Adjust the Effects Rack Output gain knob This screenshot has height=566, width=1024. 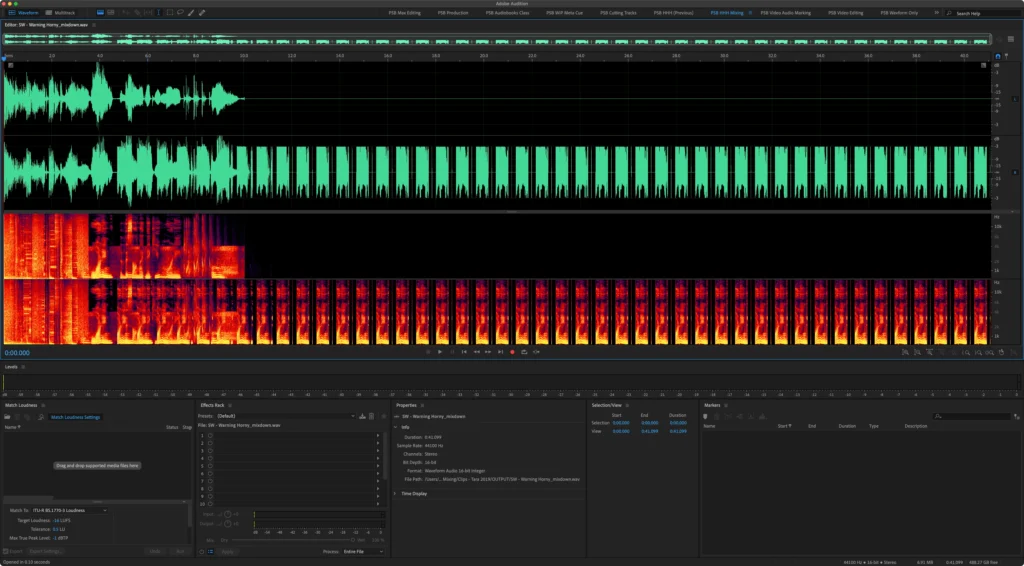point(227,524)
